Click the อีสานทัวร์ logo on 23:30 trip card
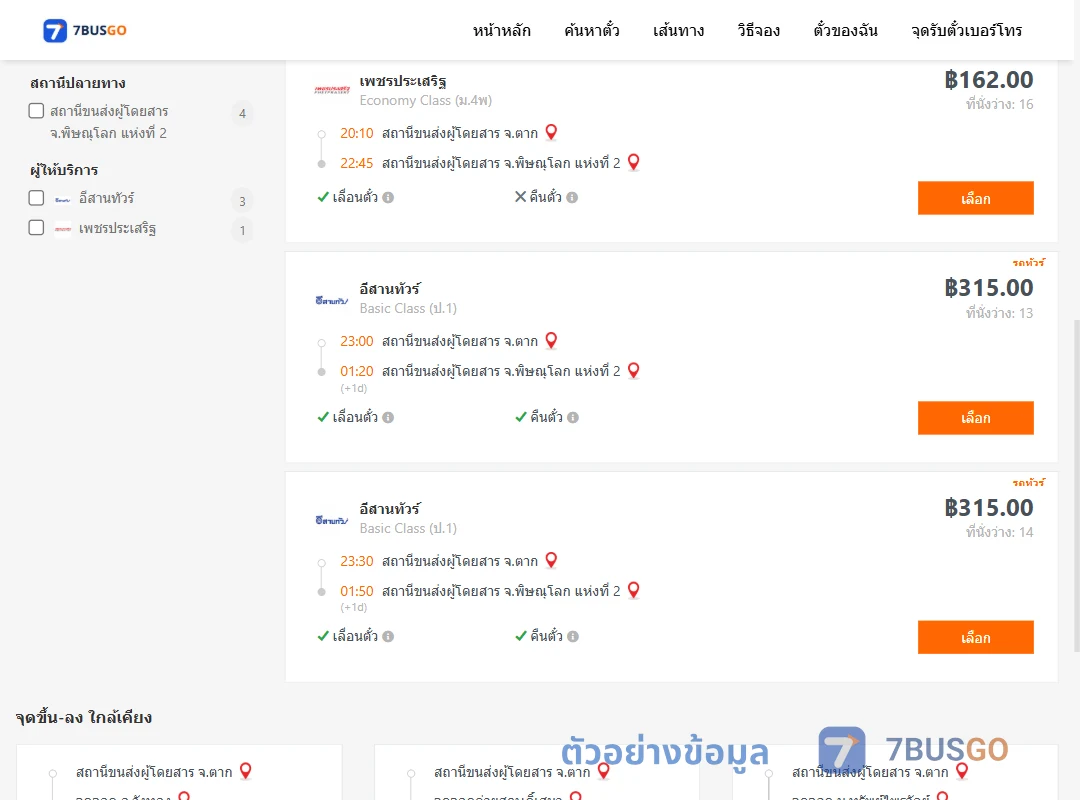 [x=332, y=520]
